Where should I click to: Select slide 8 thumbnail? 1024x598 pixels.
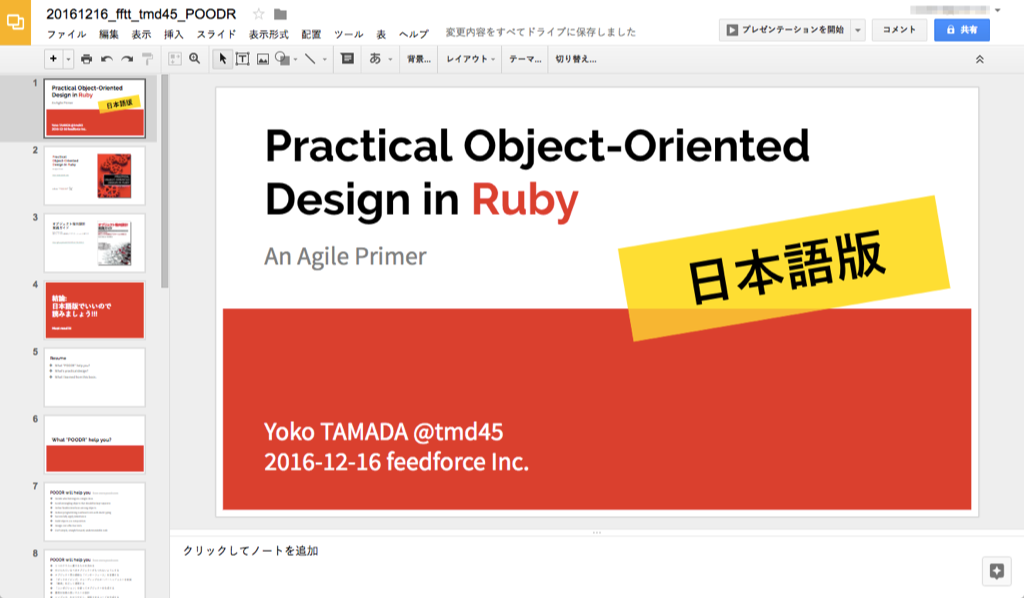(x=95, y=574)
